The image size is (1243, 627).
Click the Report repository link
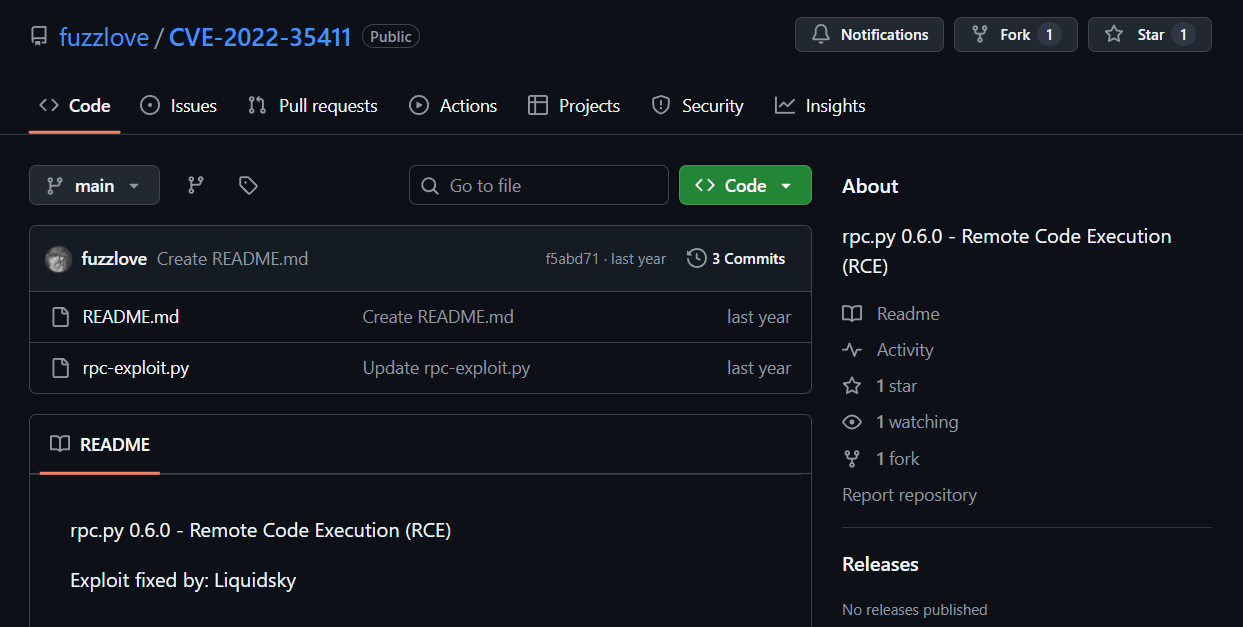tap(909, 495)
